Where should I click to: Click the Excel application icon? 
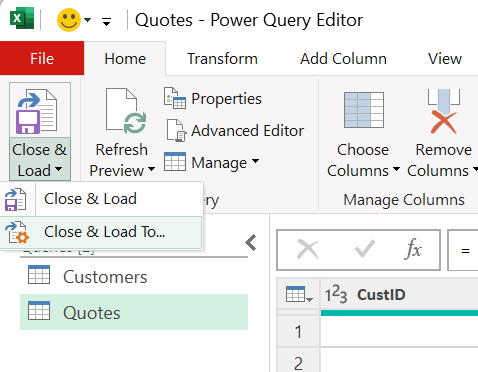(22, 19)
